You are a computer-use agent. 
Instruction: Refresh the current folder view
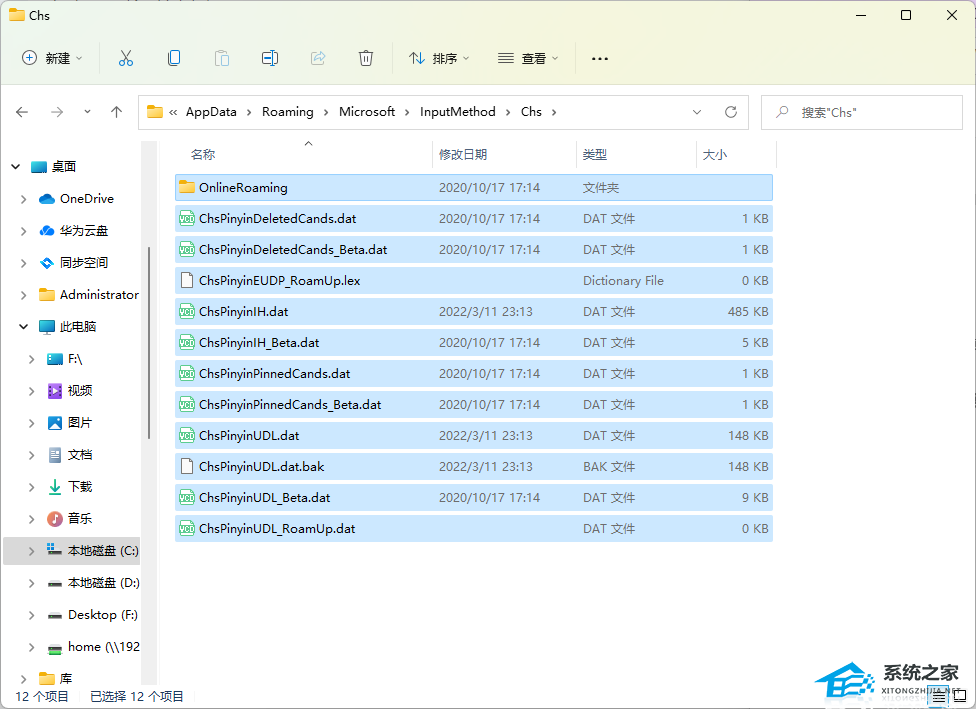(730, 112)
